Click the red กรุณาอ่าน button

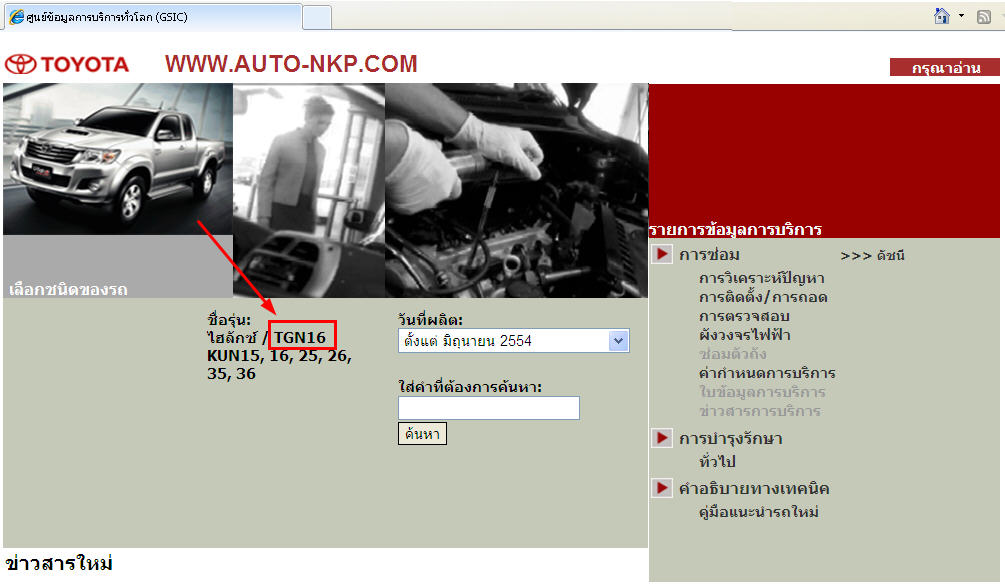click(x=945, y=67)
